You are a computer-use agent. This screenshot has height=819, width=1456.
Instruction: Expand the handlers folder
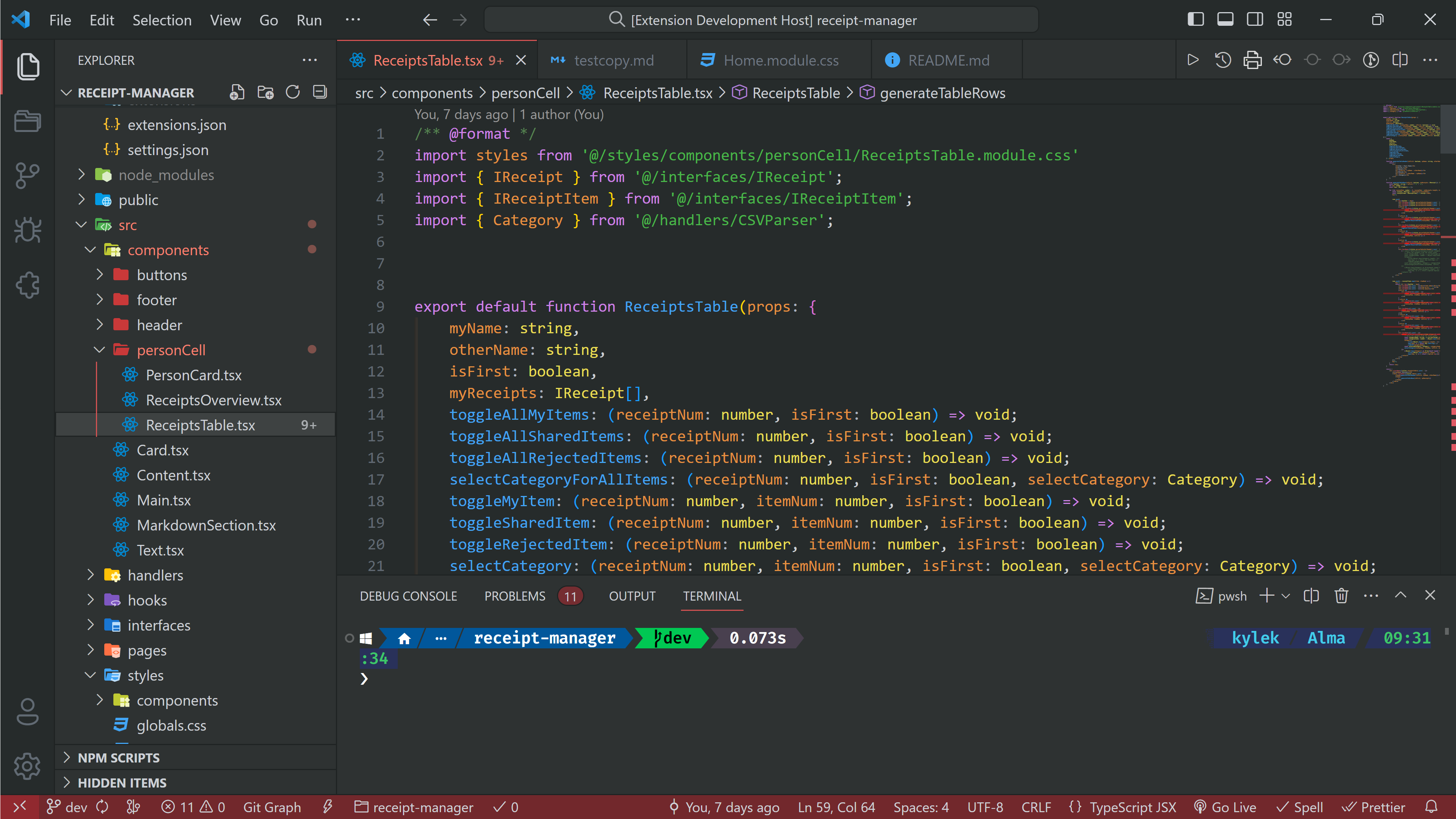pyautogui.click(x=91, y=575)
